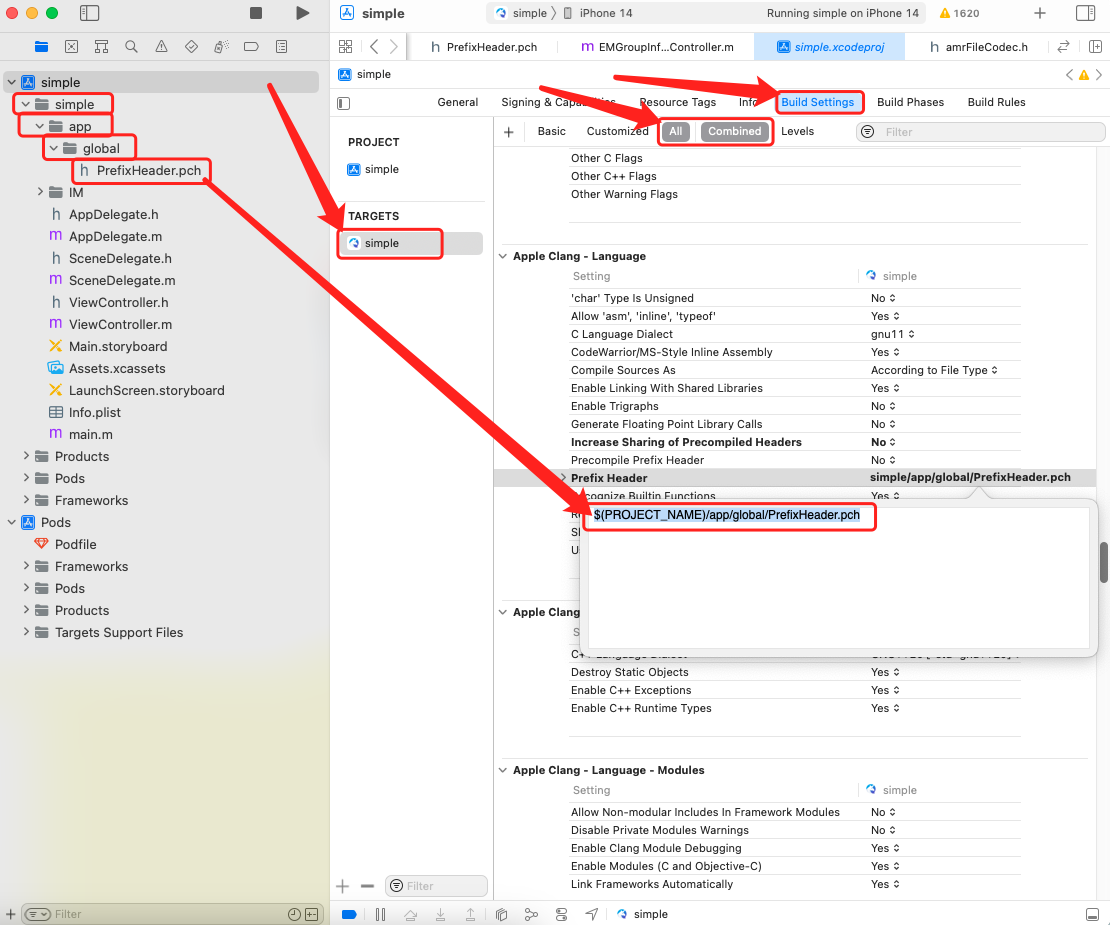Click the Customized settings filter button

click(x=617, y=131)
